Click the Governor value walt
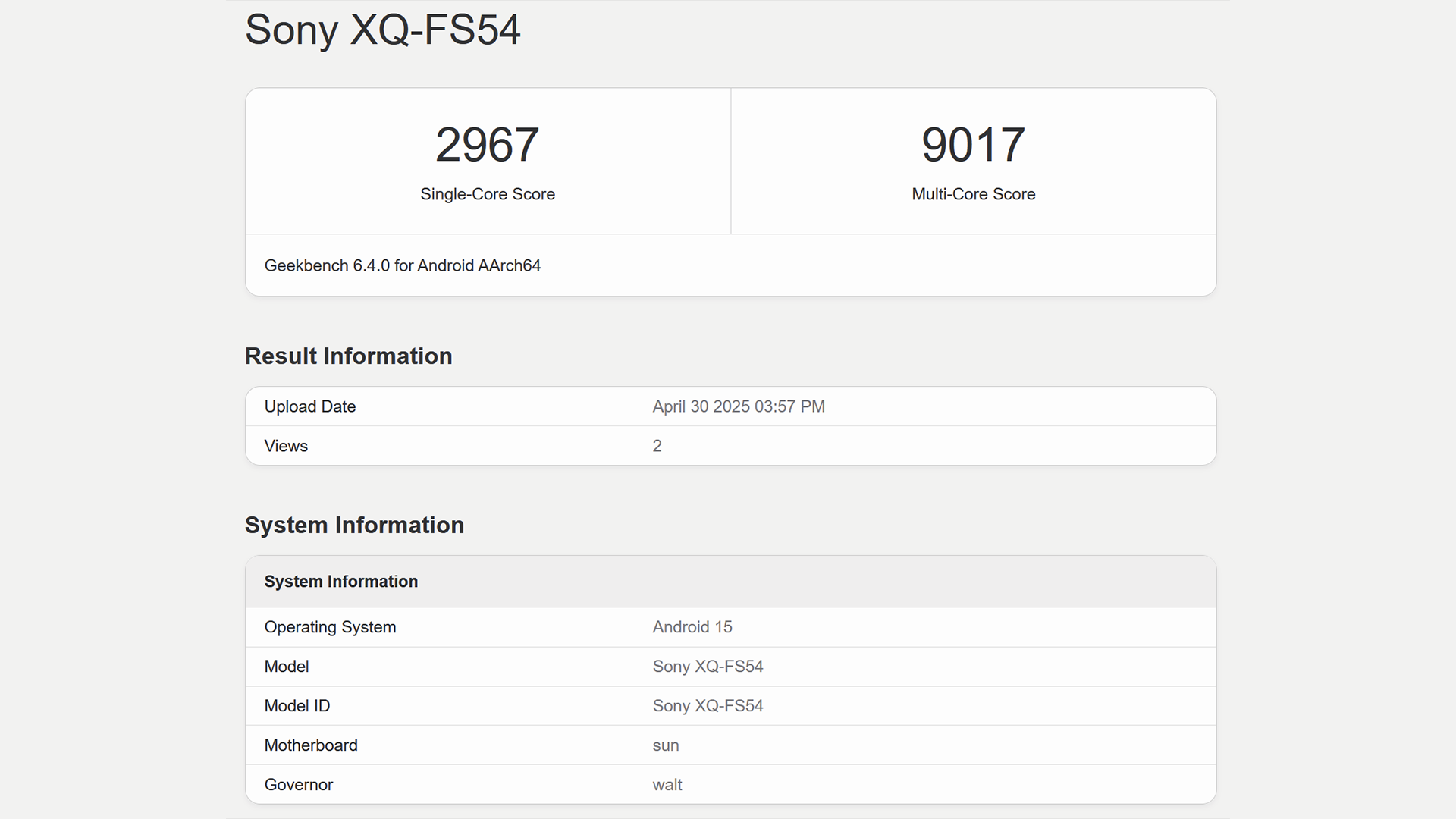This screenshot has height=819, width=1456. [667, 785]
